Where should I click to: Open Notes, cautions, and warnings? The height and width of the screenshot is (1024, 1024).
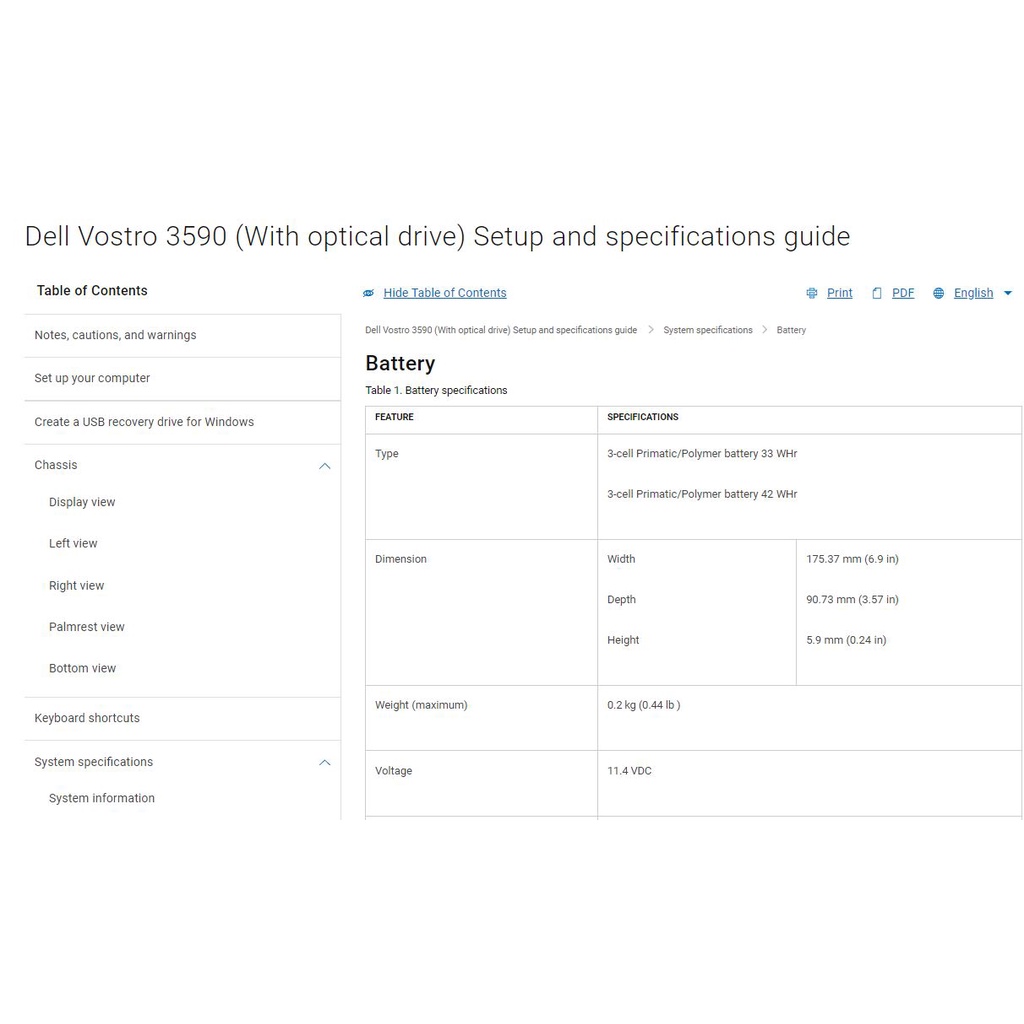point(115,335)
